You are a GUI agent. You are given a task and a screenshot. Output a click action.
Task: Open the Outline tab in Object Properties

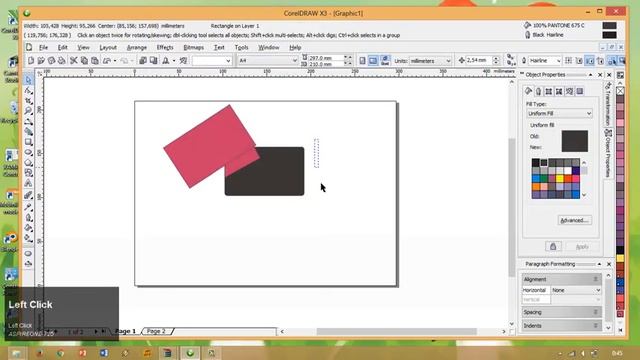538,91
